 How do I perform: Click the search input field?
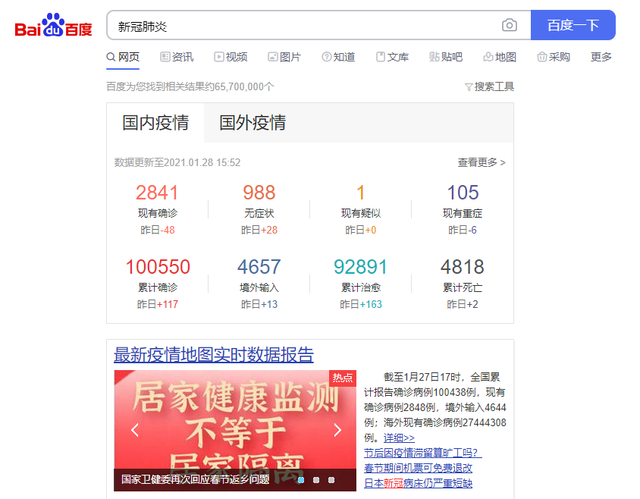click(300, 26)
